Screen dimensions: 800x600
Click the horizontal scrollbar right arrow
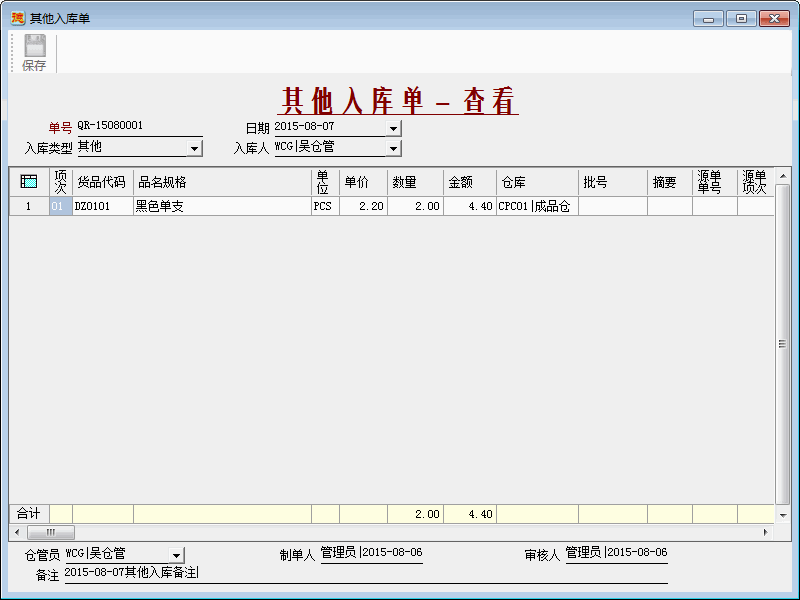point(765,532)
